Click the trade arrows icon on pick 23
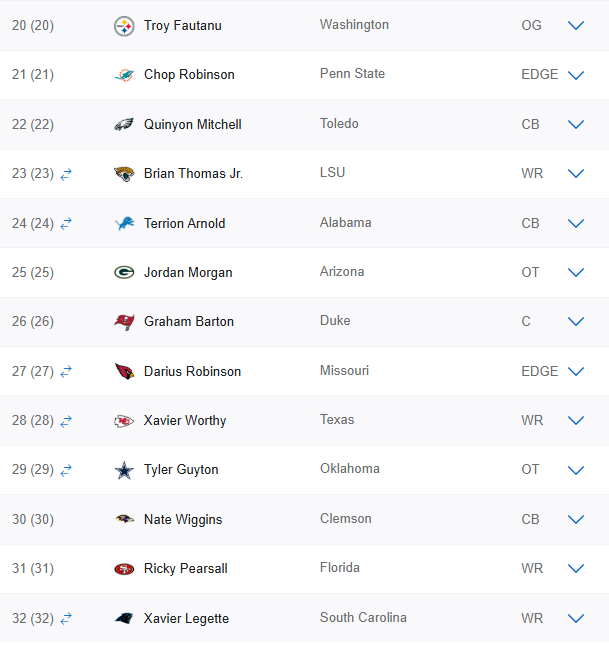Viewport: 609px width, 647px height. pyautogui.click(x=66, y=174)
